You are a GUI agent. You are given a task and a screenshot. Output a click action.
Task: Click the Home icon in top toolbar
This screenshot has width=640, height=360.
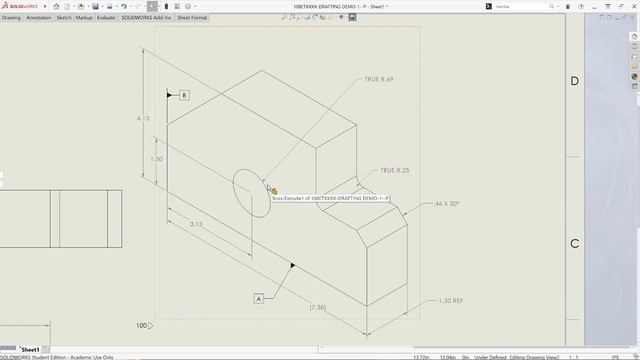[56, 7]
